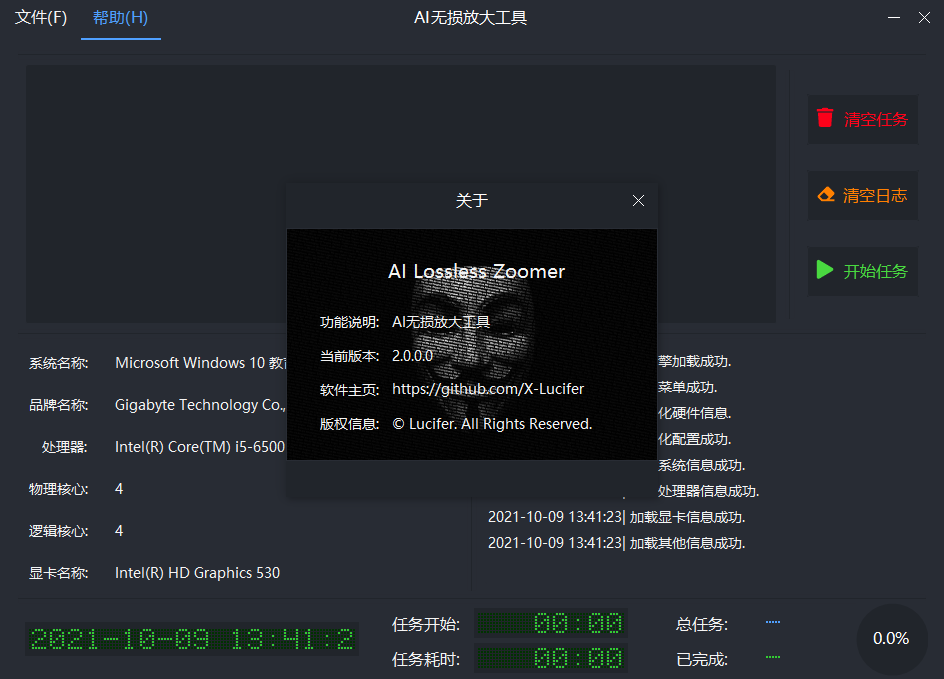Click the orange eraser icon for 清空日志
944x679 pixels.
[826, 194]
